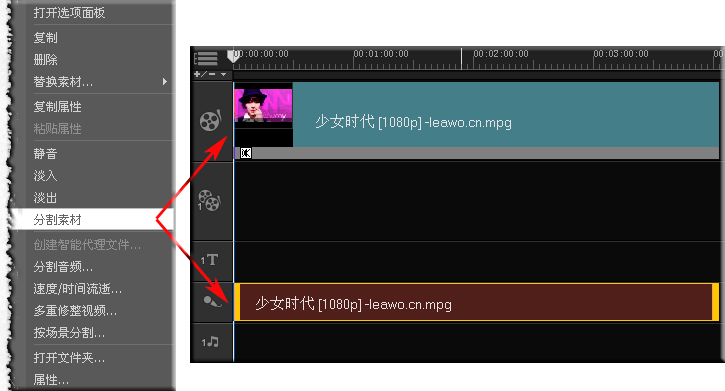Click the title track T icon
Screen dimensions: 725x391
209,260
